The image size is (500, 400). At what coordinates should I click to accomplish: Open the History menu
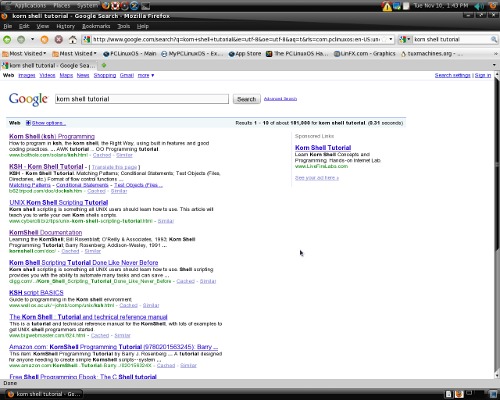66,26
